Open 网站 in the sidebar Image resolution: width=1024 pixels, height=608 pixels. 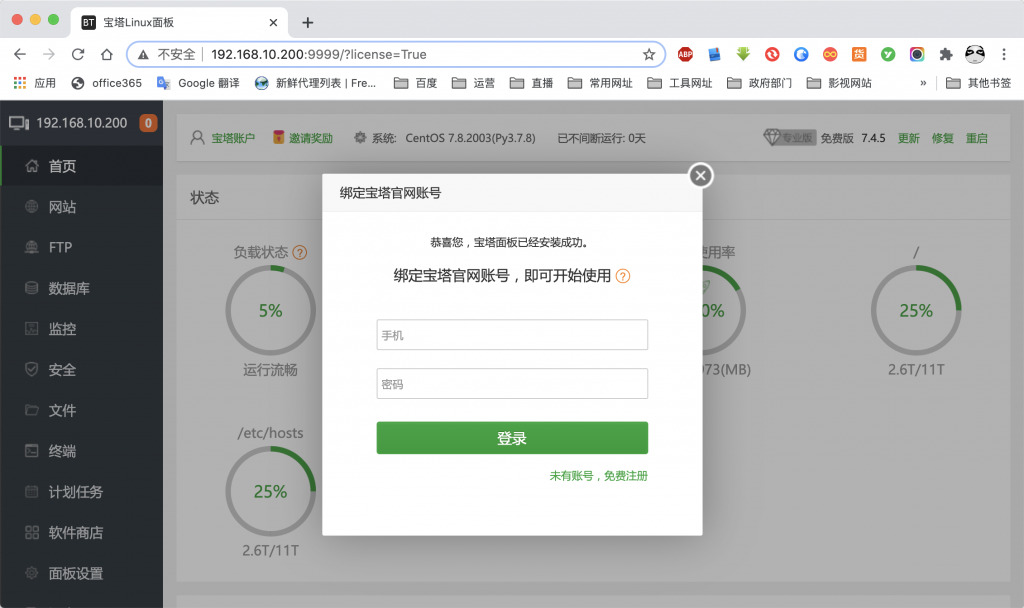click(82, 207)
